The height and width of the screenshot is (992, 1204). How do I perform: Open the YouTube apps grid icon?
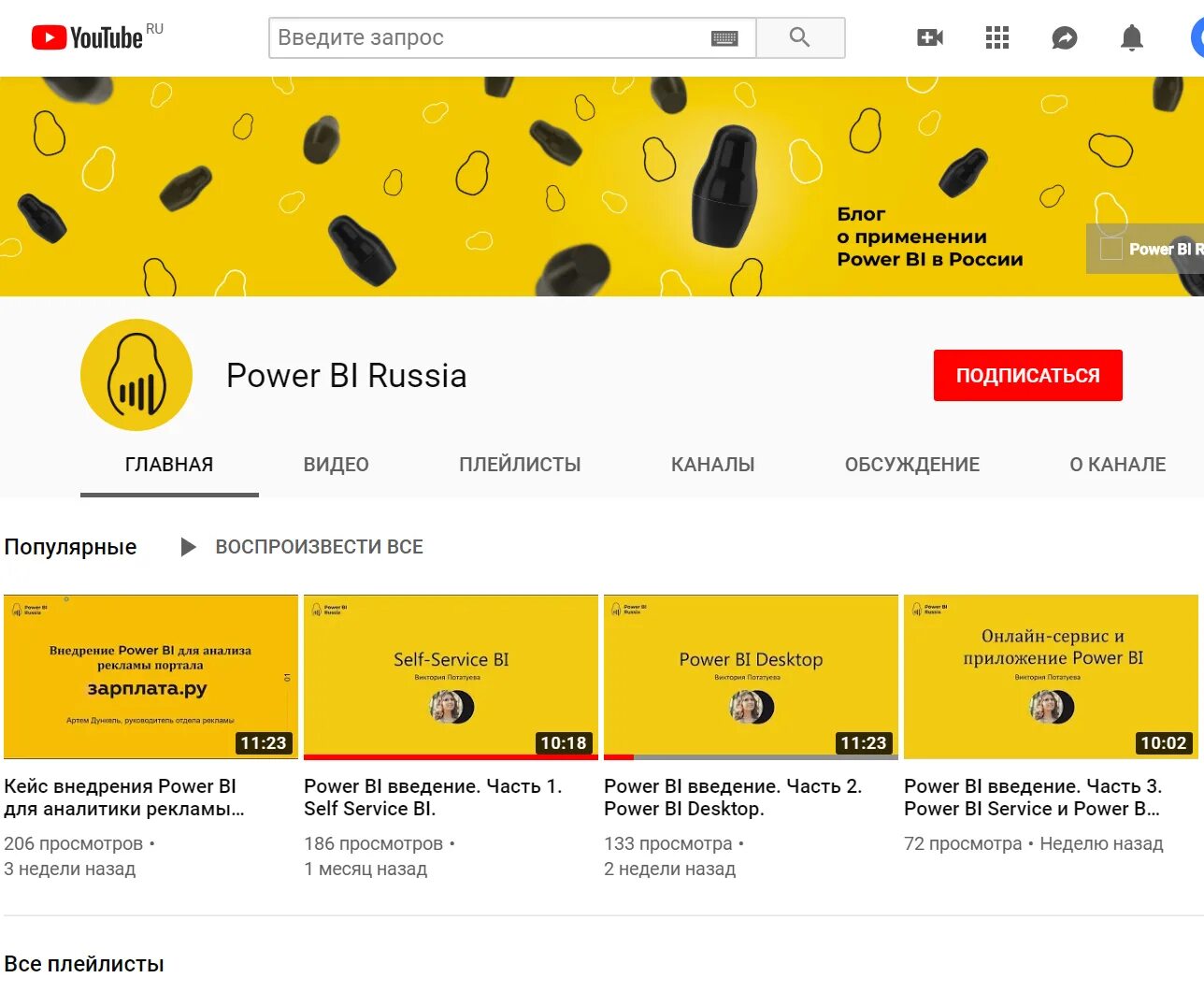(x=997, y=37)
